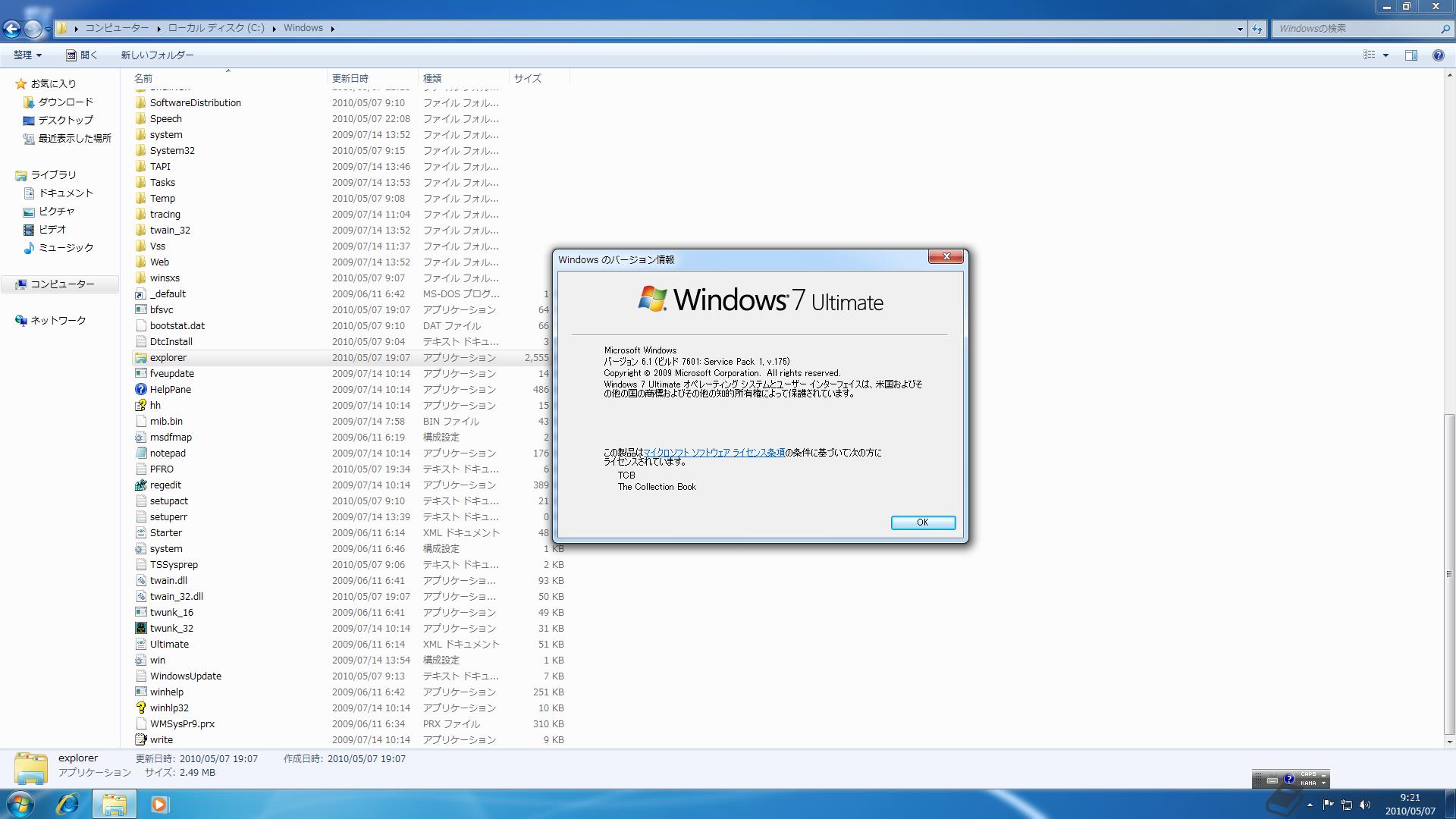The height and width of the screenshot is (819, 1456).
Task: Open view options dropdown arrow
Action: 1385,55
